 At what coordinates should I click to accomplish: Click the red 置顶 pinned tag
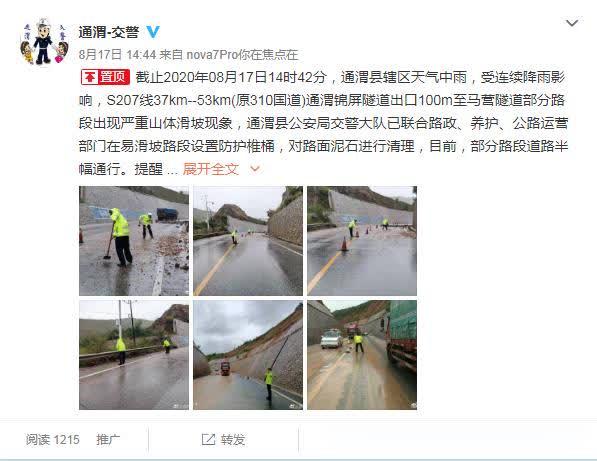click(x=105, y=77)
